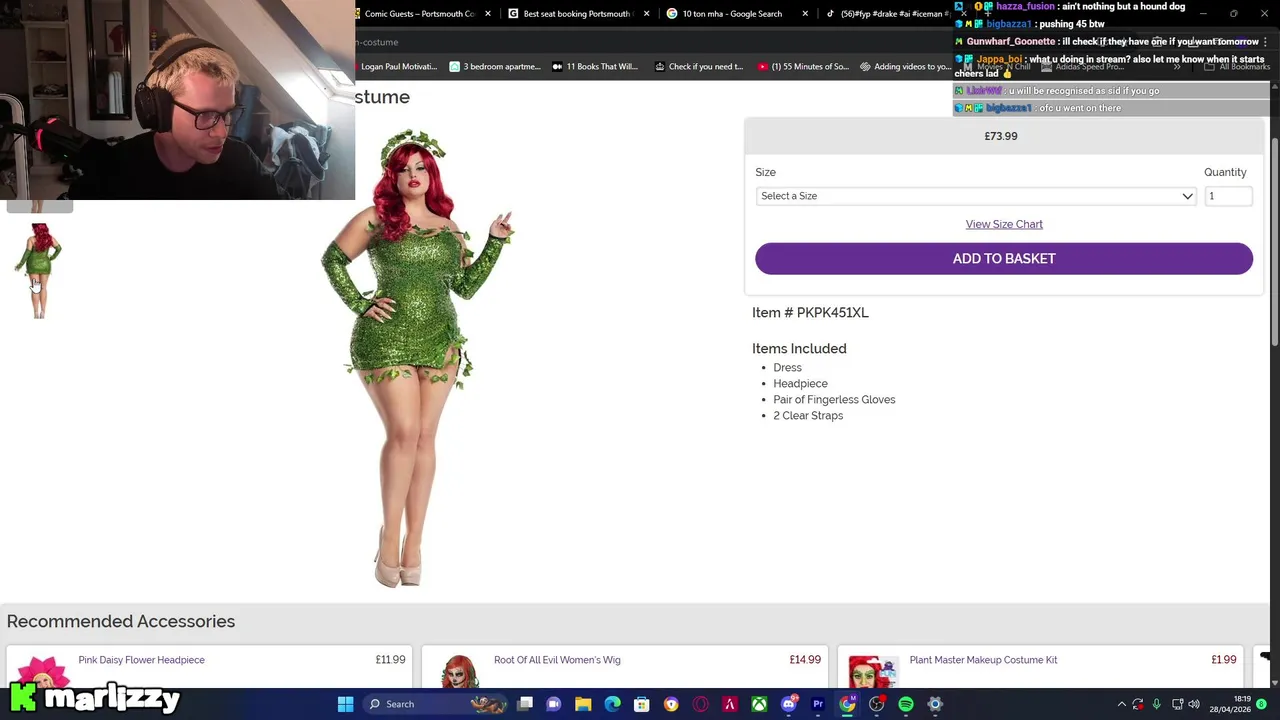Click the sync status tray icon
1280x720 pixels.
pyautogui.click(x=1138, y=704)
